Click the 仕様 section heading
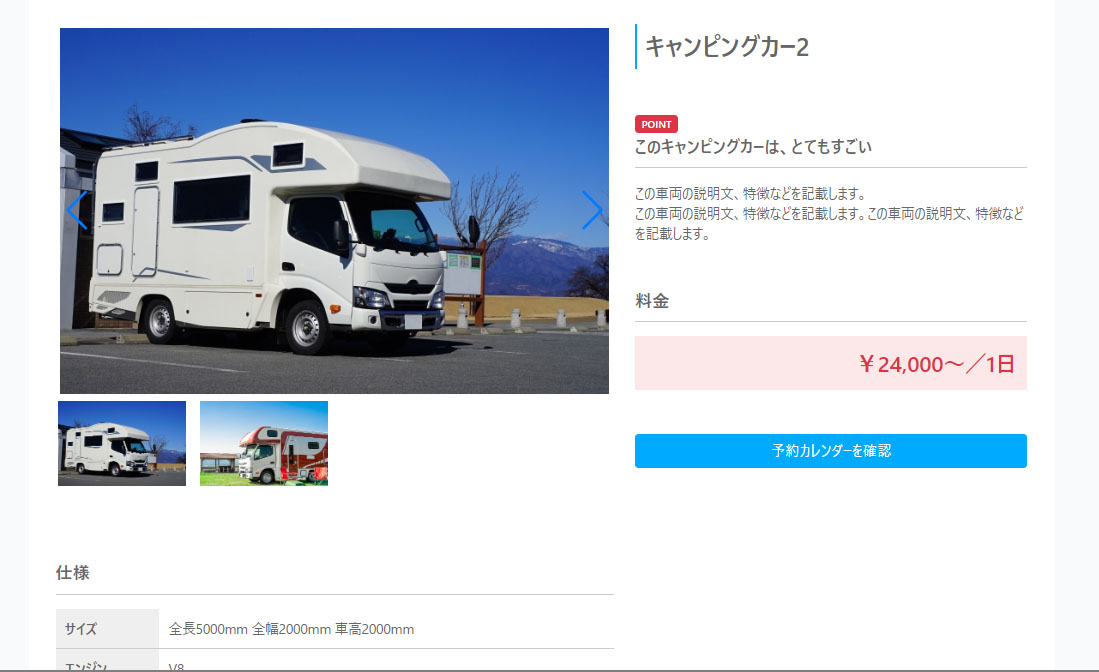Viewport: 1099px width, 672px height. click(x=73, y=572)
